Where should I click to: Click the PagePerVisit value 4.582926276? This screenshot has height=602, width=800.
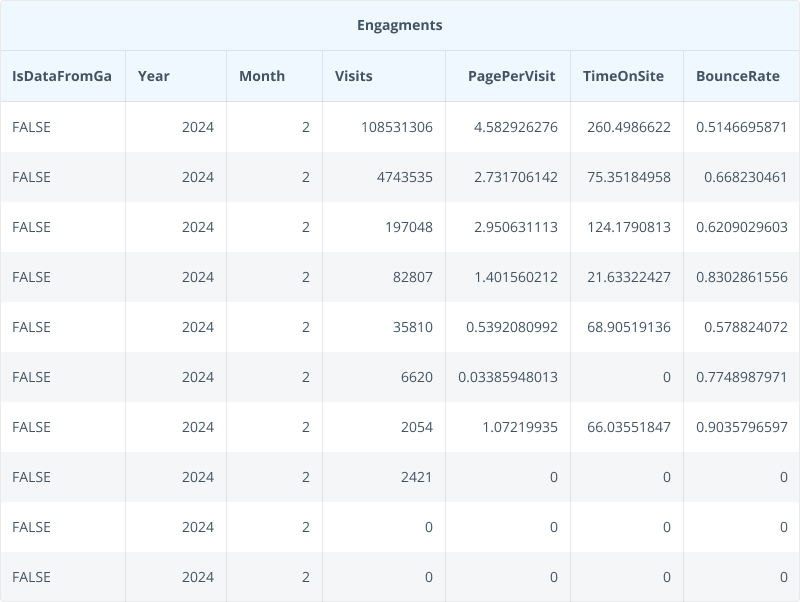(516, 127)
